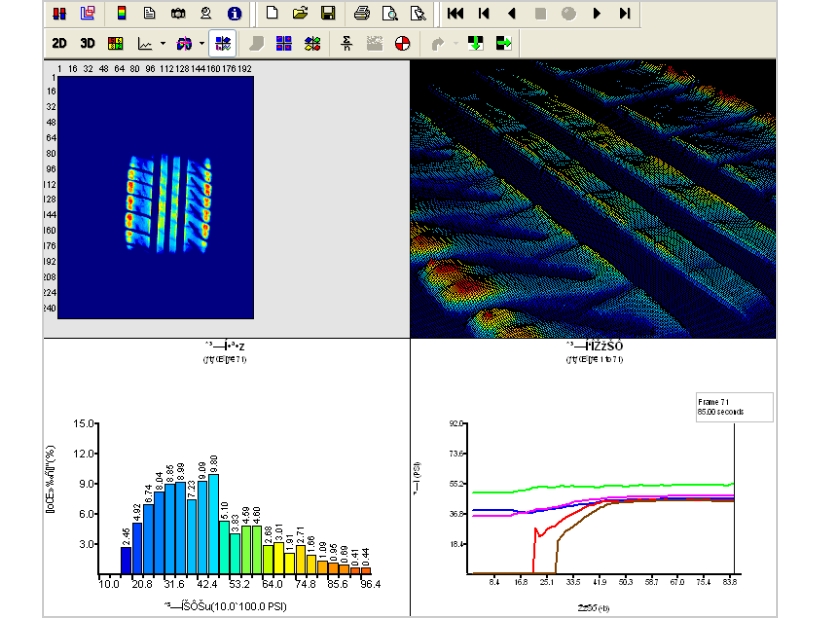820x620 pixels.
Task: Print using the printer icon
Action: pos(362,14)
